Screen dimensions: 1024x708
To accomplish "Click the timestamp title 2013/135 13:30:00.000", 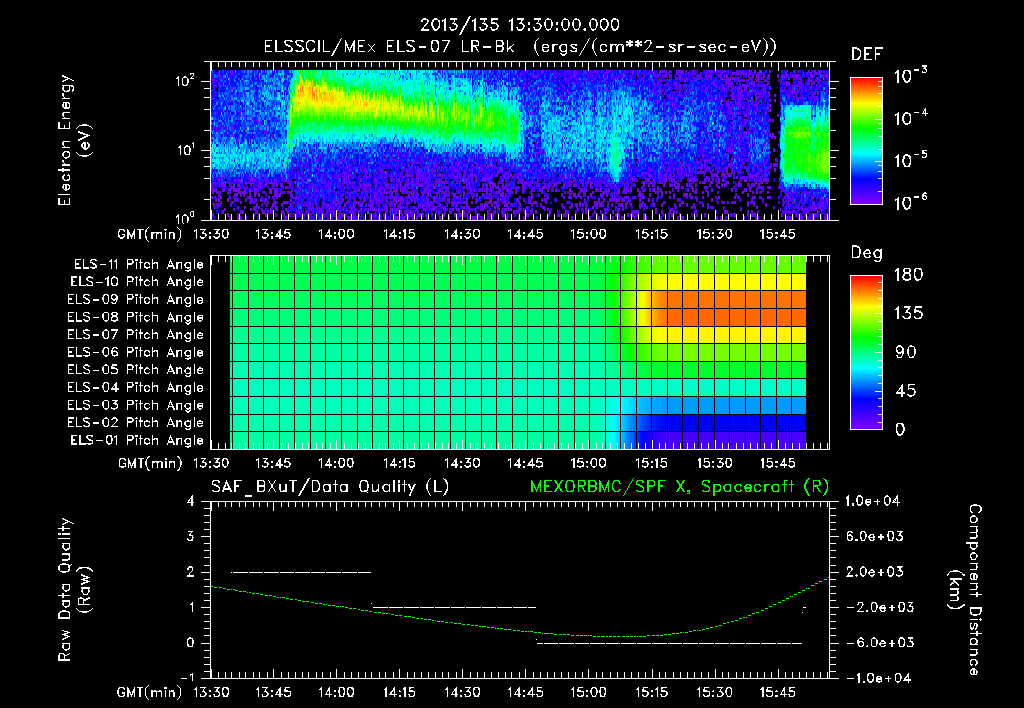I will pos(519,25).
